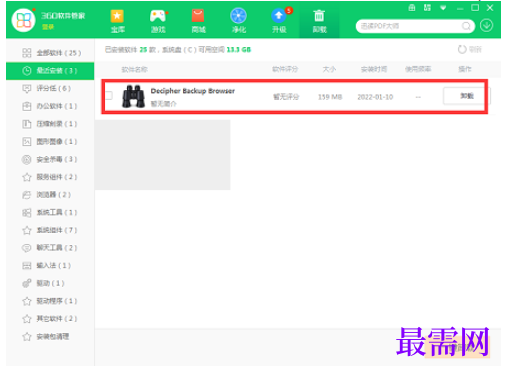
Task: Click the 暂无简介 description text
Action: pos(163,104)
